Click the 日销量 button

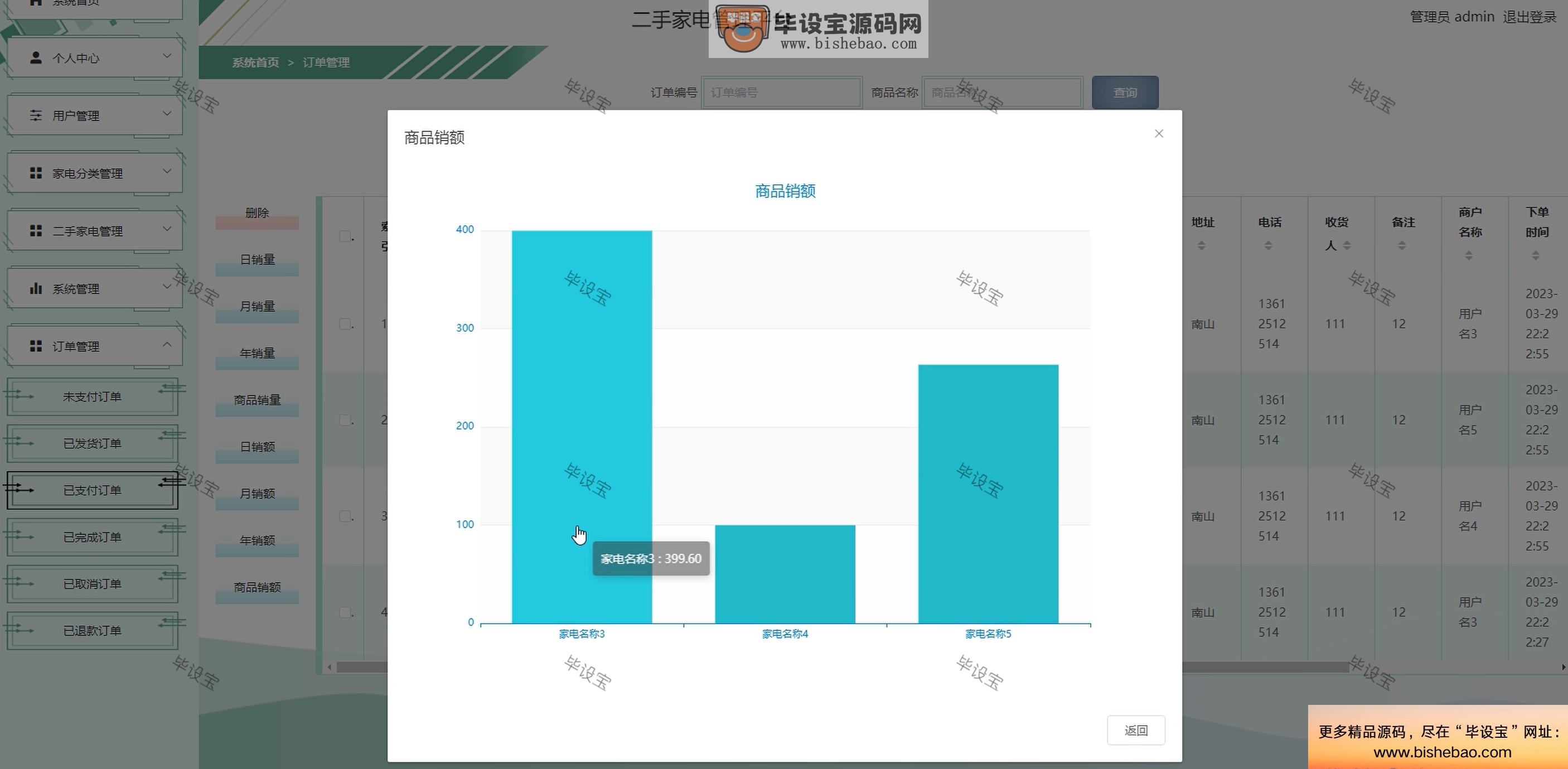[x=257, y=261]
